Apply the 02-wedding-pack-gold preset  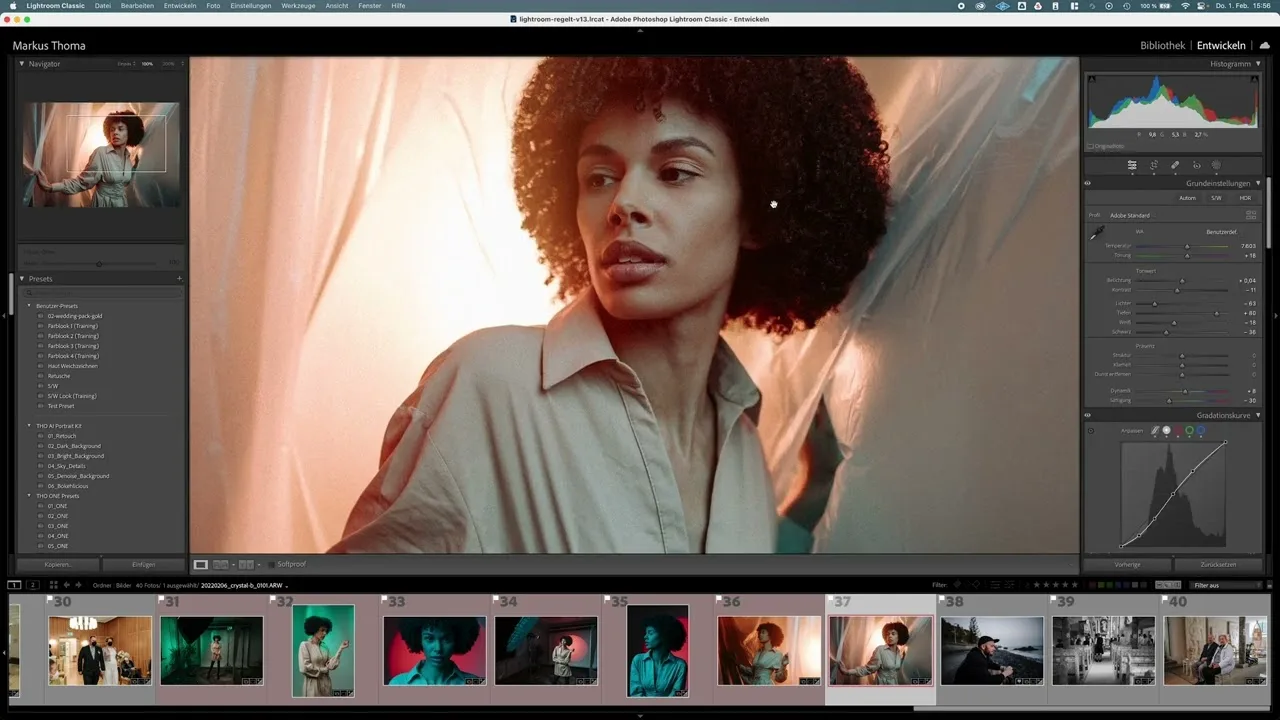[75, 316]
